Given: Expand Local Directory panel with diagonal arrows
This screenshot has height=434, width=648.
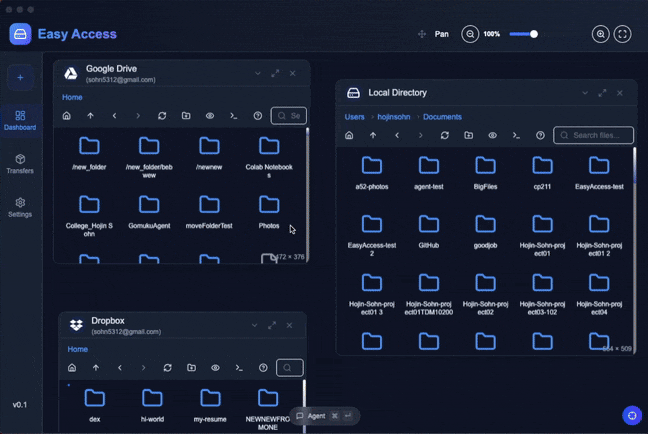Looking at the screenshot, I should pyautogui.click(x=602, y=93).
